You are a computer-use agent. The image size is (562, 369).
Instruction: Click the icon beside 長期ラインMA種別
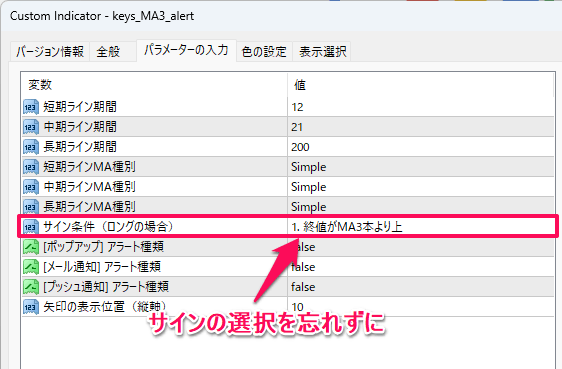click(x=31, y=207)
